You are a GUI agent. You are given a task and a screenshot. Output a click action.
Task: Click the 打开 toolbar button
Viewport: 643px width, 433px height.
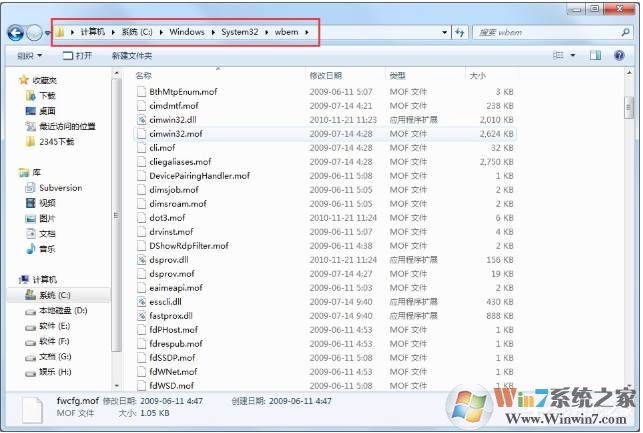click(x=77, y=55)
